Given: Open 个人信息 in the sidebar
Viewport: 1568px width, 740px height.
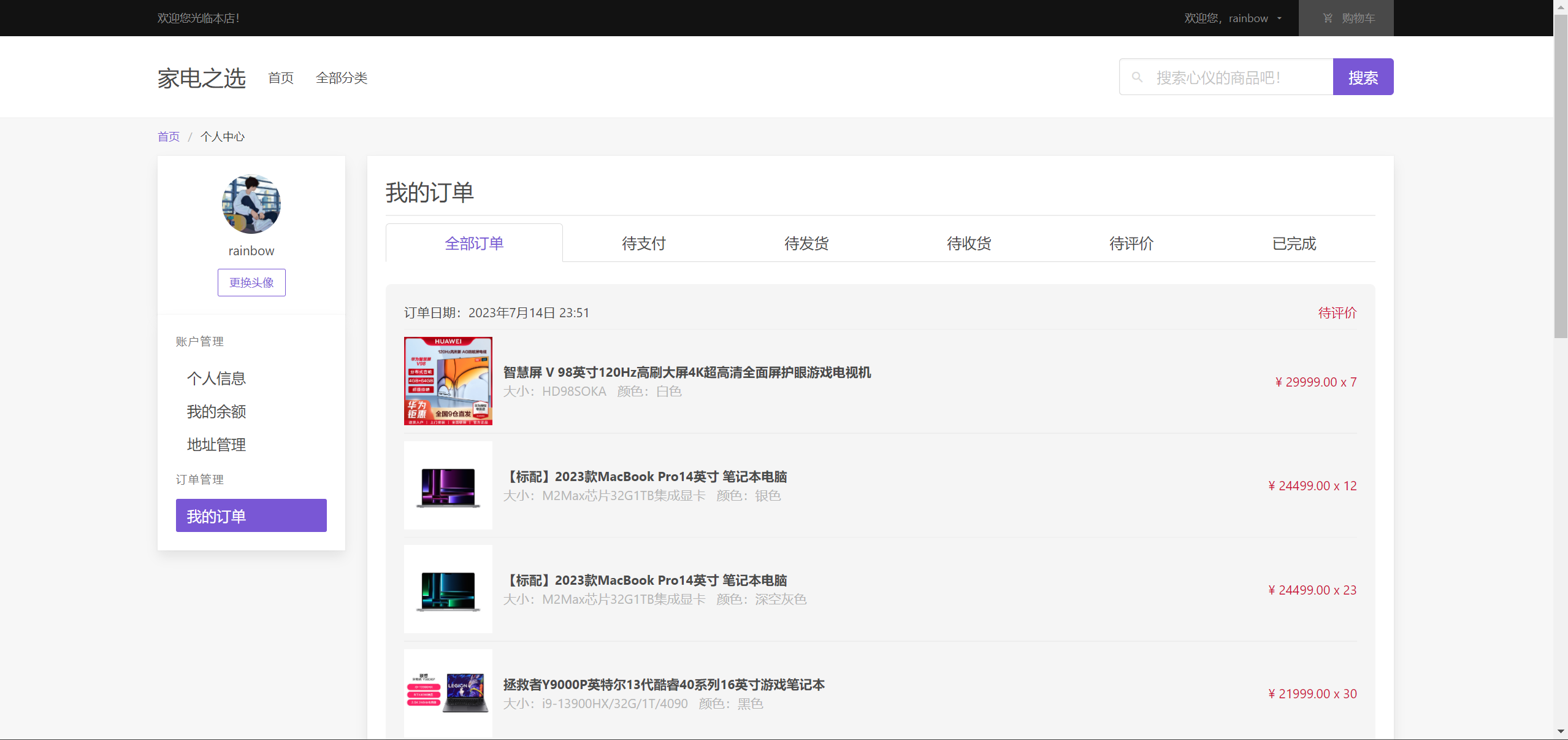Looking at the screenshot, I should [216, 379].
